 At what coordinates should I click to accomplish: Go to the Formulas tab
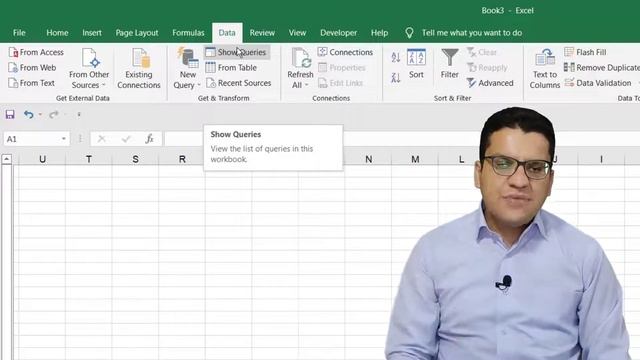(x=188, y=33)
